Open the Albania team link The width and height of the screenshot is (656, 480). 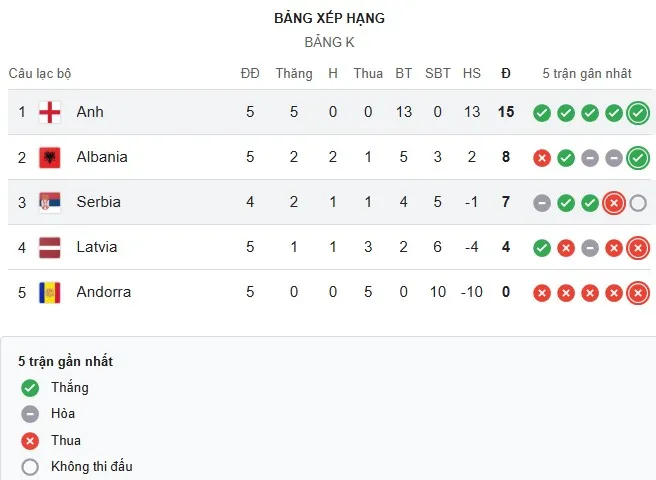[102, 157]
